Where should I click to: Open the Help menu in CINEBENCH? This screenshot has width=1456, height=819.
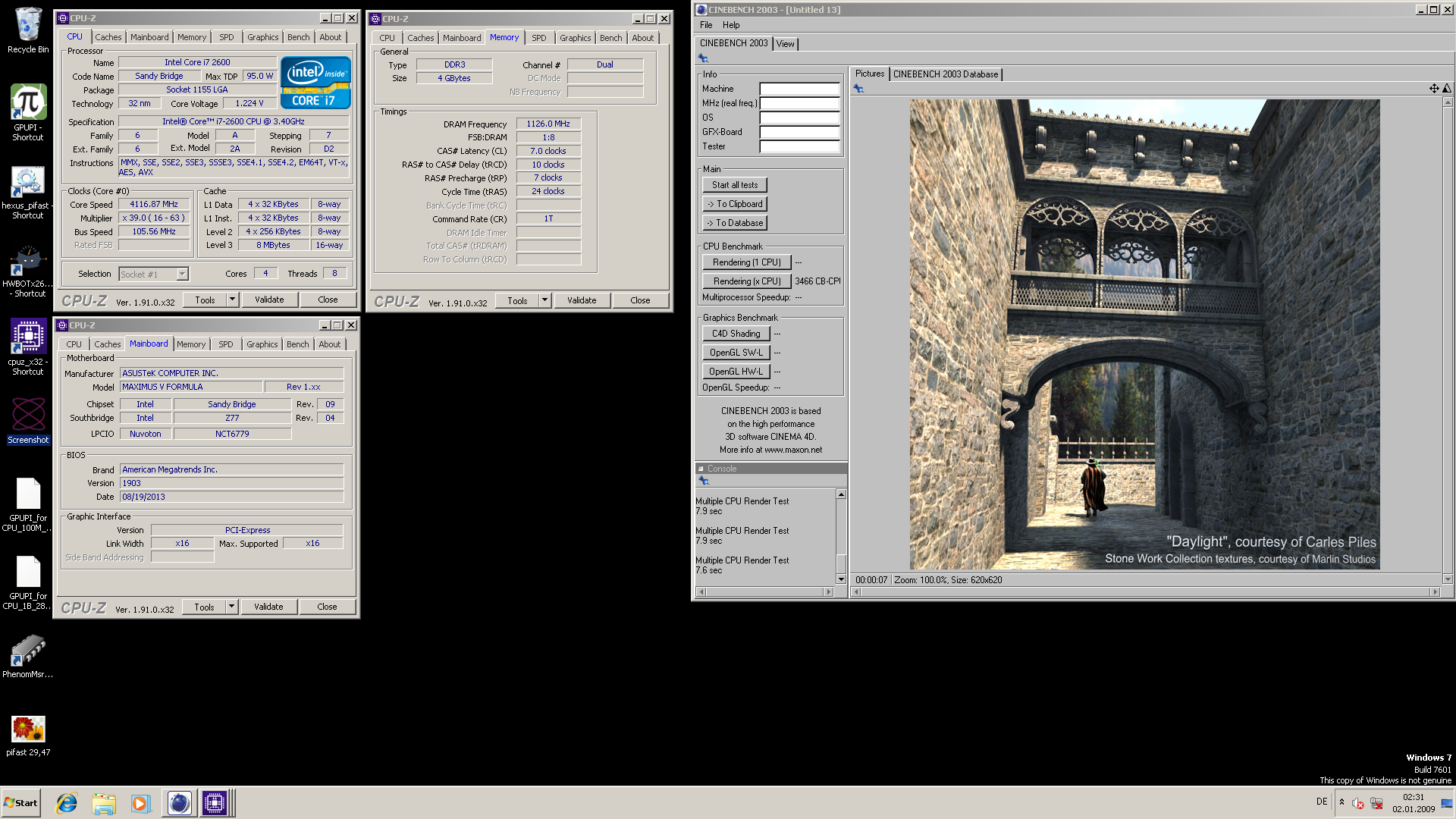[731, 25]
